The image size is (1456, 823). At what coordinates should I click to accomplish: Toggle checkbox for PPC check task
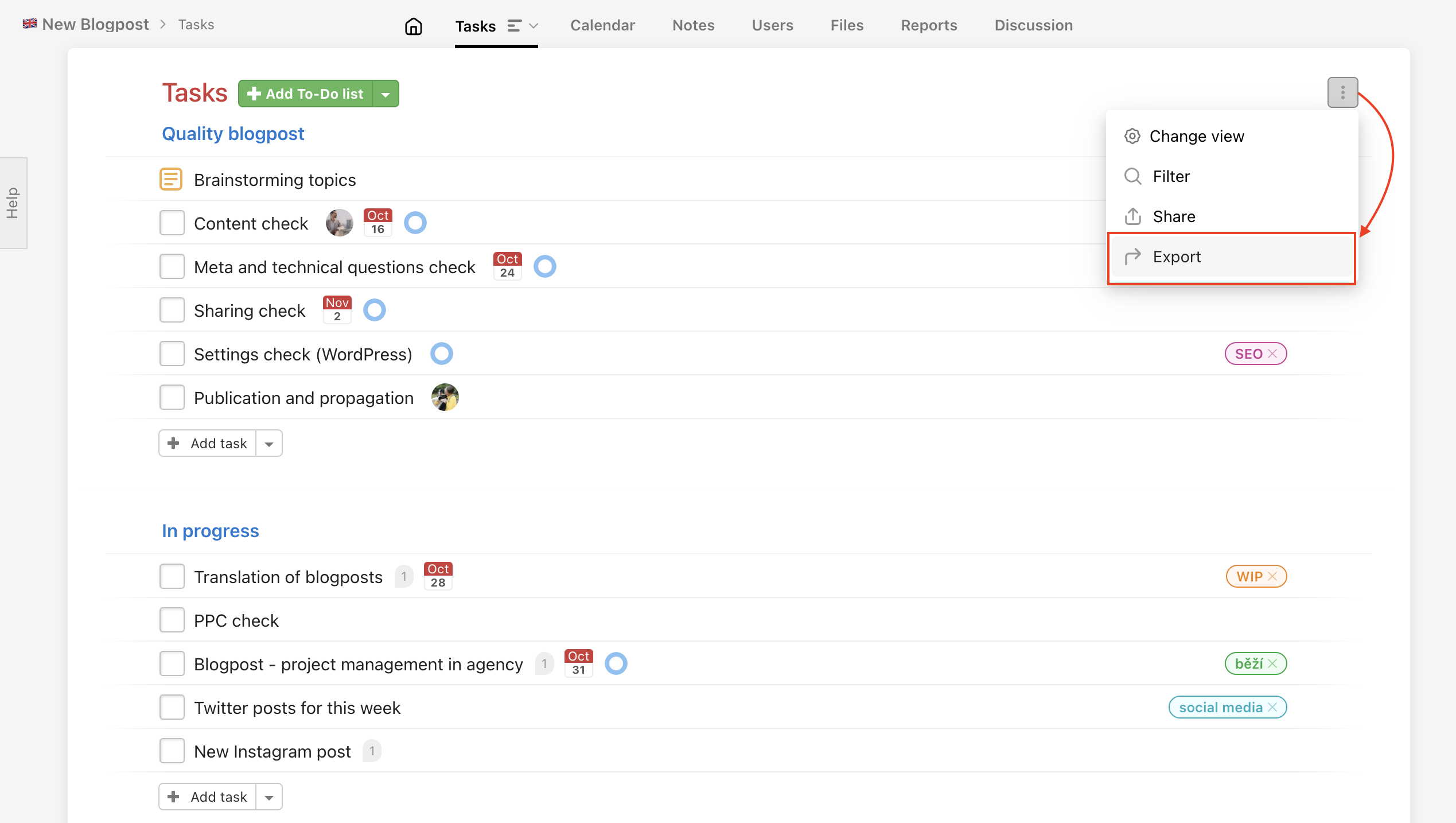[x=172, y=620]
